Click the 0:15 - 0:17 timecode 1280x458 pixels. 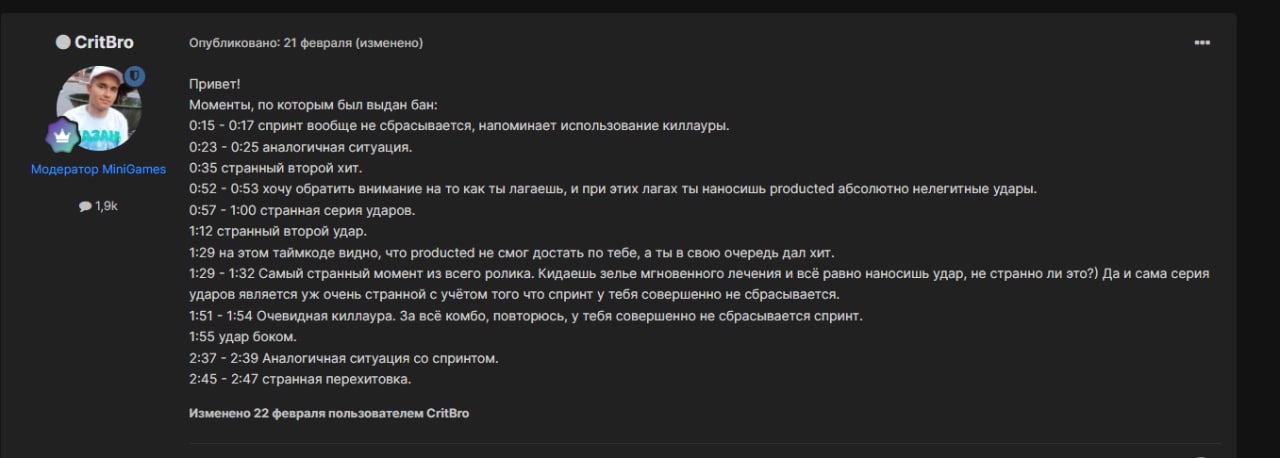[221, 126]
